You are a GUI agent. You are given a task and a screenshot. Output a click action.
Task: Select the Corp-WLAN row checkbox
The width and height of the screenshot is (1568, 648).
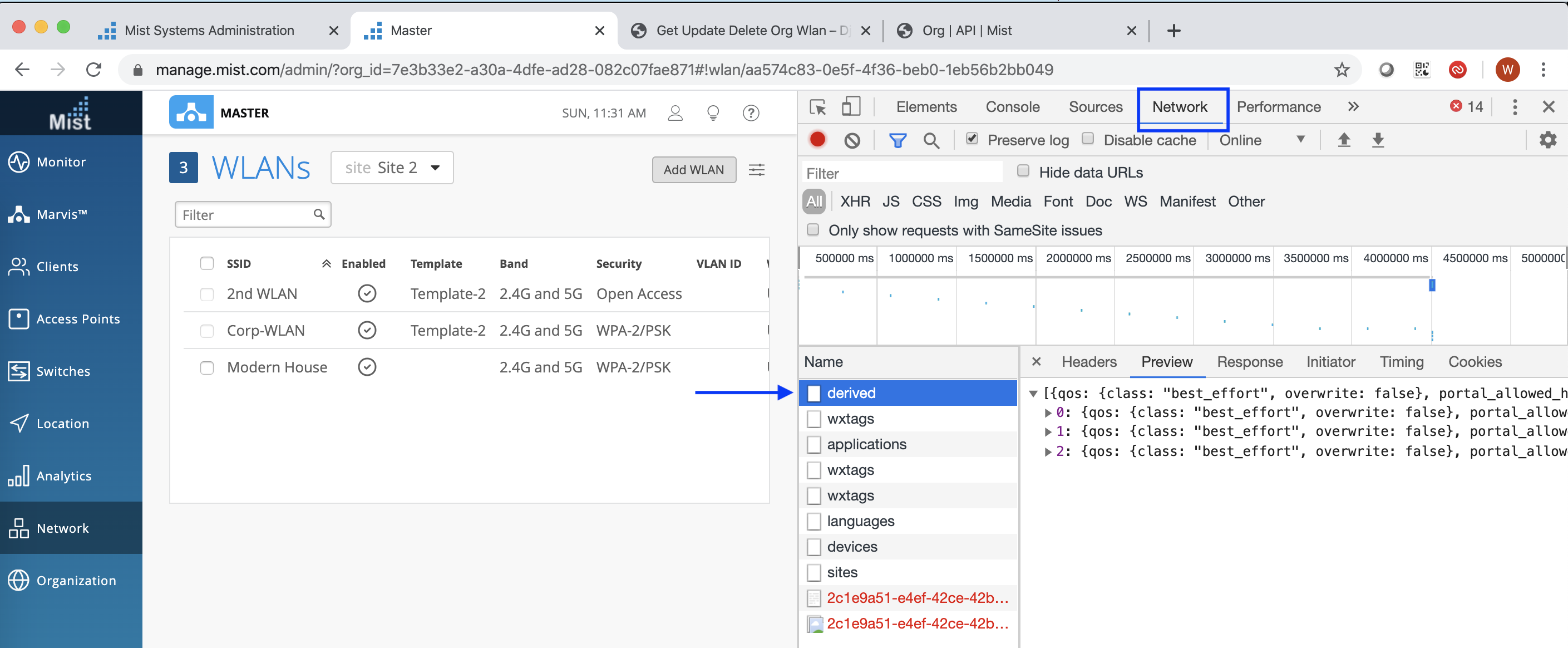point(207,331)
